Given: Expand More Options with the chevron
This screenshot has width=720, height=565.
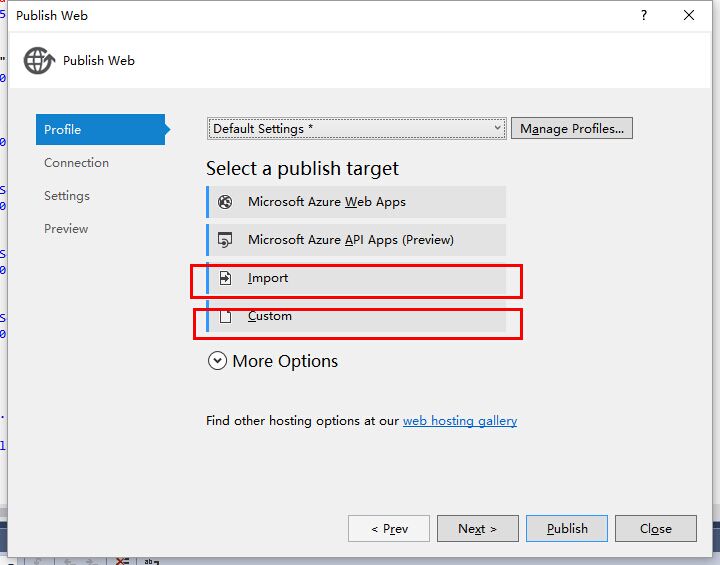Looking at the screenshot, I should pyautogui.click(x=217, y=361).
